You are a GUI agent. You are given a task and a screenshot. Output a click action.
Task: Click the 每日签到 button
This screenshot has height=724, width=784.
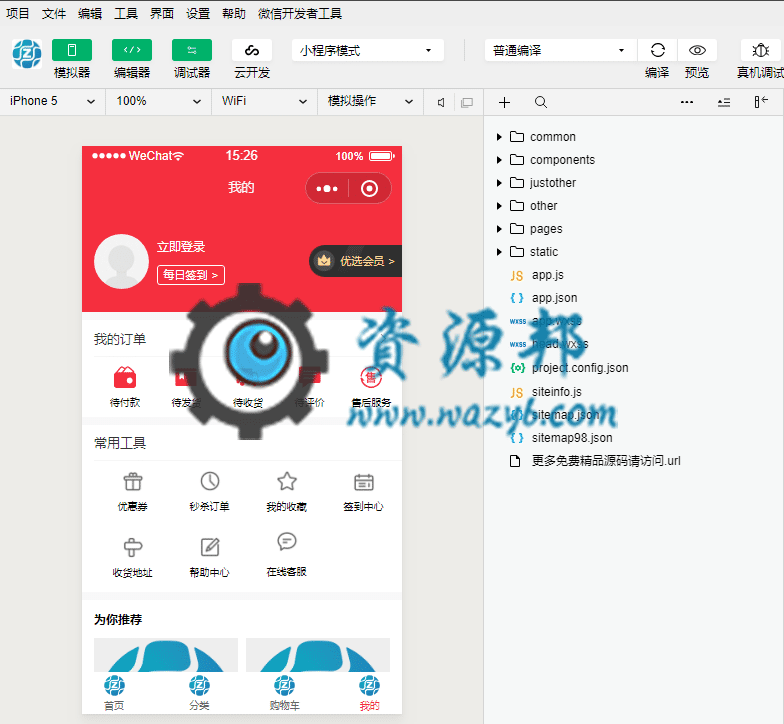[191, 275]
